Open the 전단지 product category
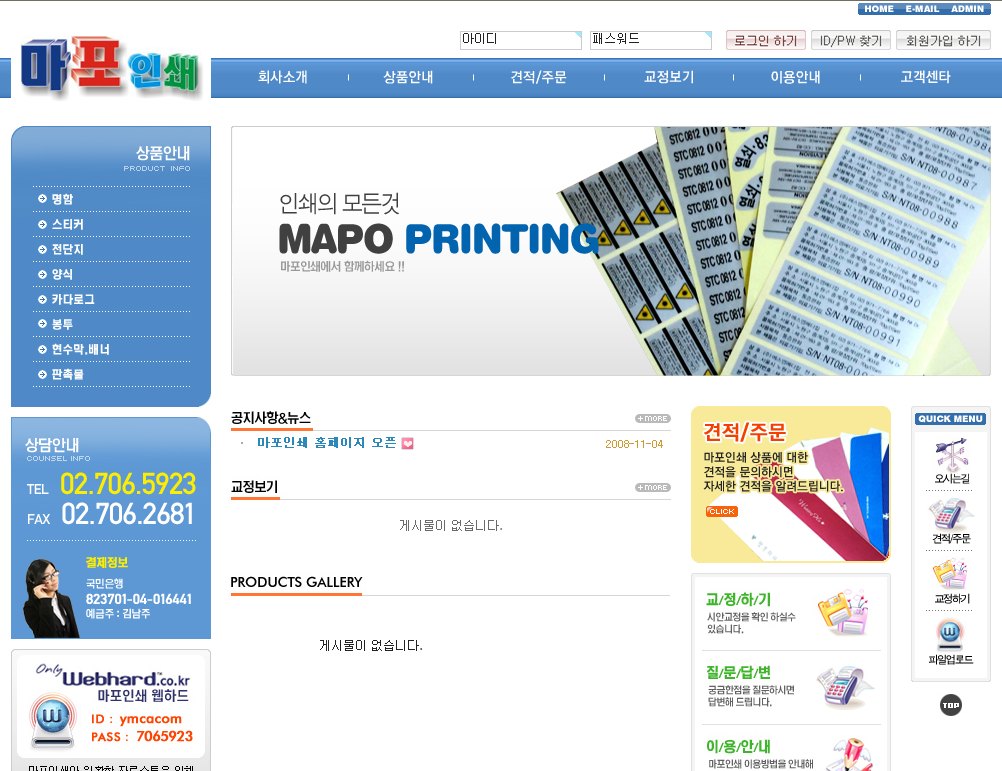 pyautogui.click(x=68, y=249)
